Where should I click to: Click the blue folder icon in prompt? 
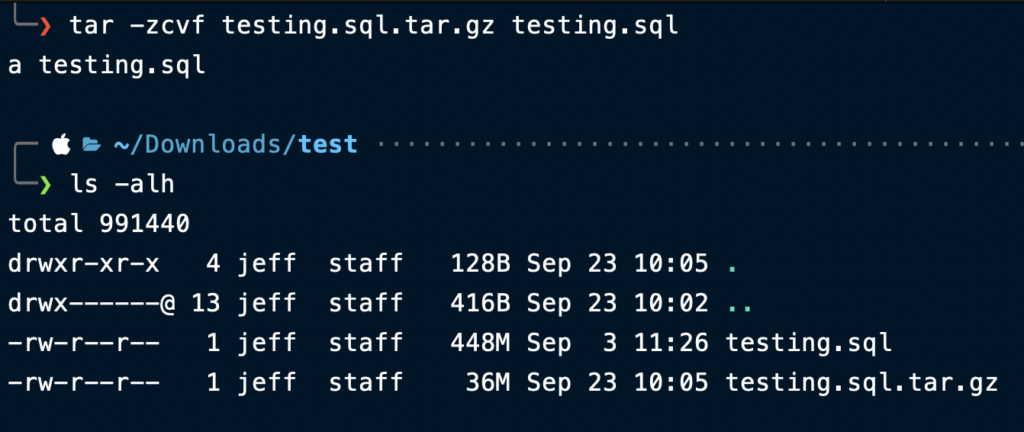[91, 145]
